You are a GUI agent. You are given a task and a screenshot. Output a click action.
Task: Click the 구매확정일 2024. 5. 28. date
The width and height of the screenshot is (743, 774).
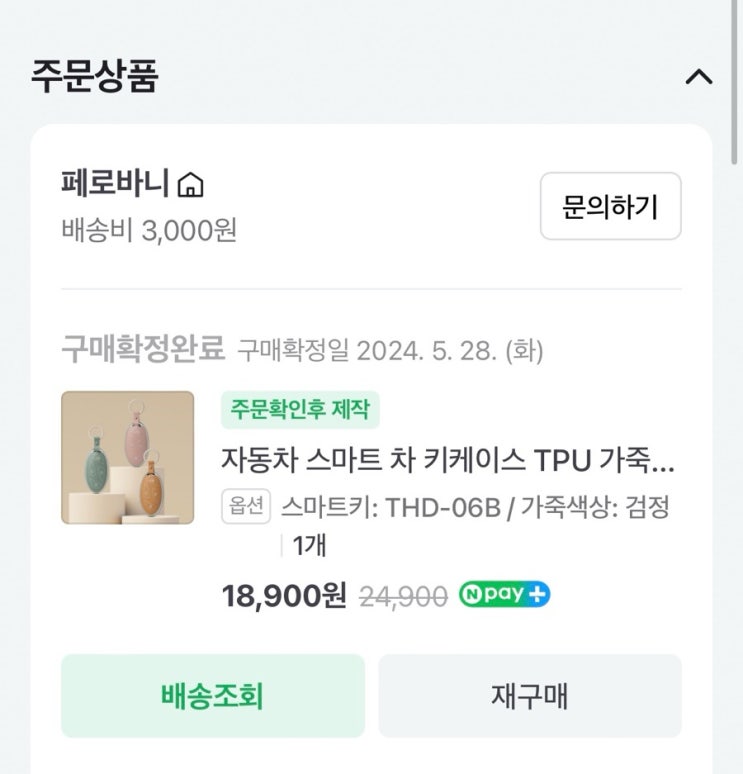390,351
